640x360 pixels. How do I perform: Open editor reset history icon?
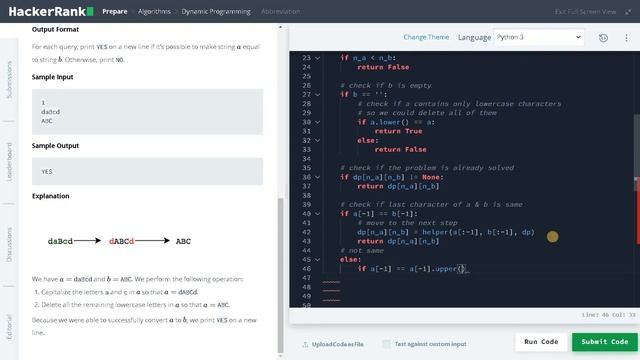point(603,38)
